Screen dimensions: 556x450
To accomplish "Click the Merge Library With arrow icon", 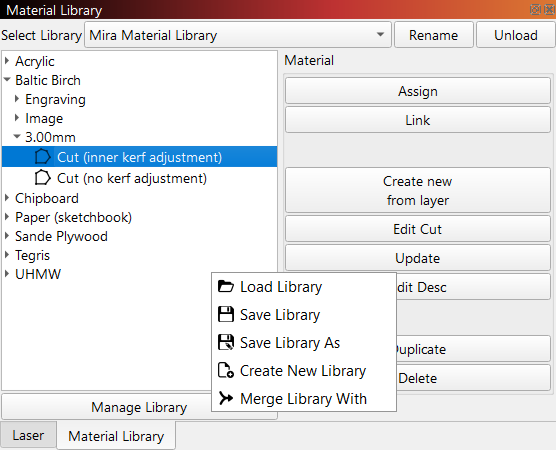I will 226,398.
